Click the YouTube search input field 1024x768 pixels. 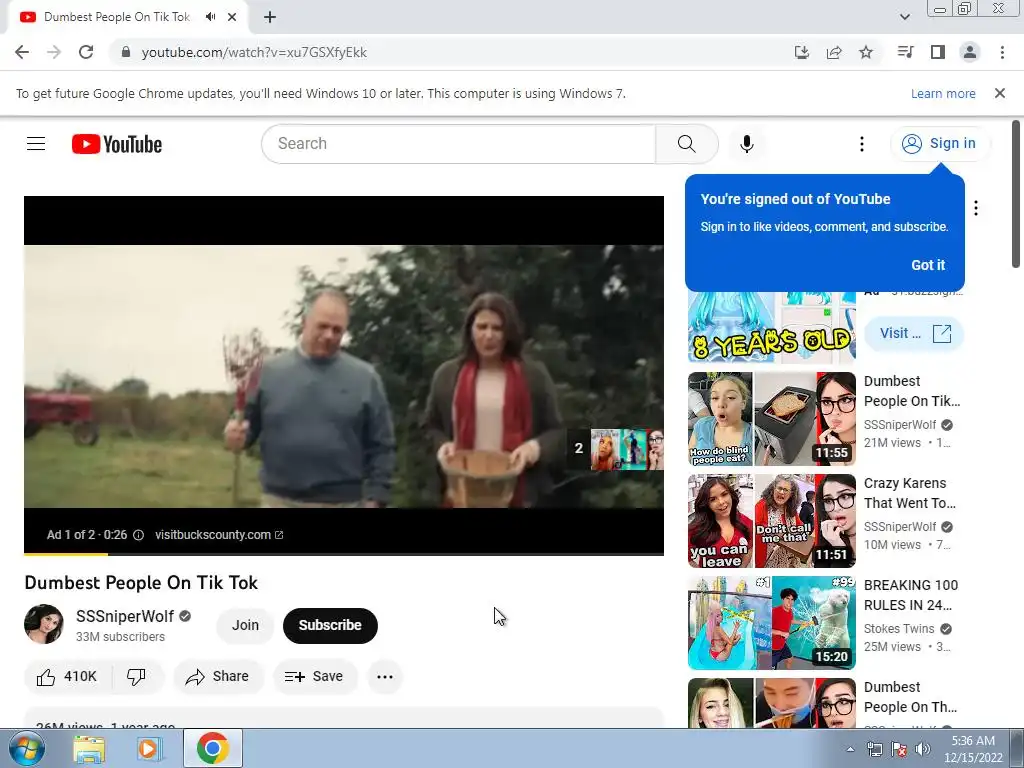458,144
